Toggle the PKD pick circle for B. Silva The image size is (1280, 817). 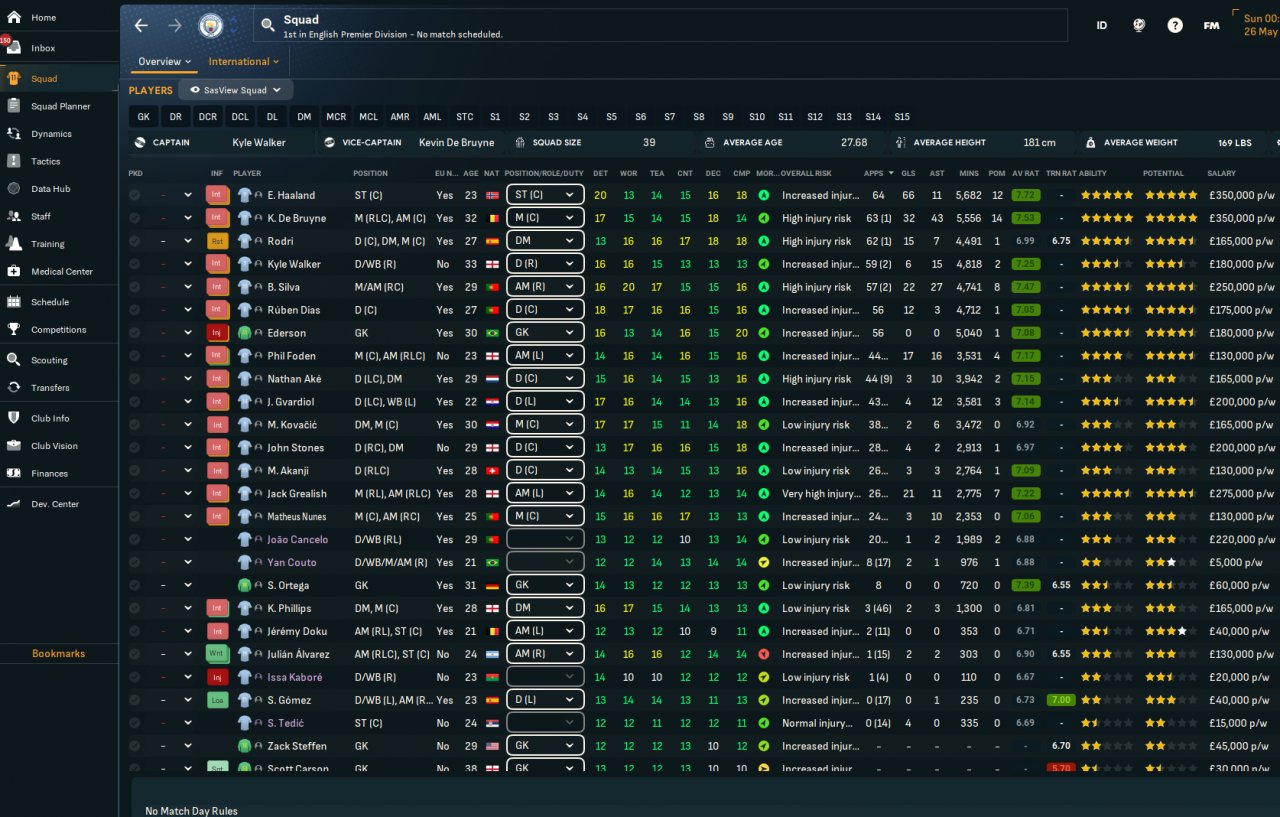click(x=135, y=287)
